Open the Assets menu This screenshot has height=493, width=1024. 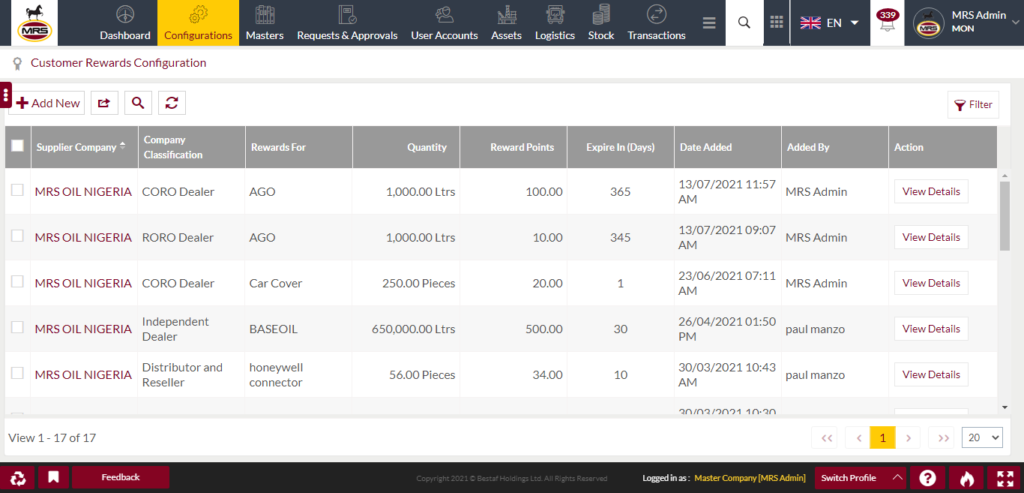[x=506, y=23]
